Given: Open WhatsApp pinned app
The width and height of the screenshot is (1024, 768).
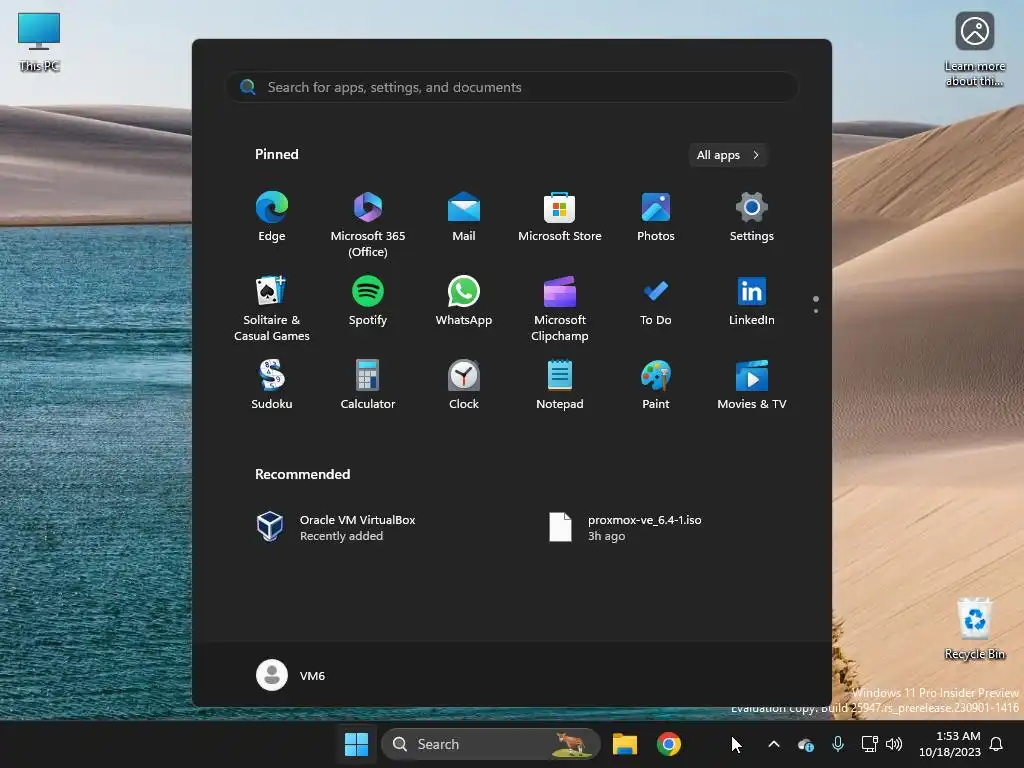Looking at the screenshot, I should (x=464, y=301).
